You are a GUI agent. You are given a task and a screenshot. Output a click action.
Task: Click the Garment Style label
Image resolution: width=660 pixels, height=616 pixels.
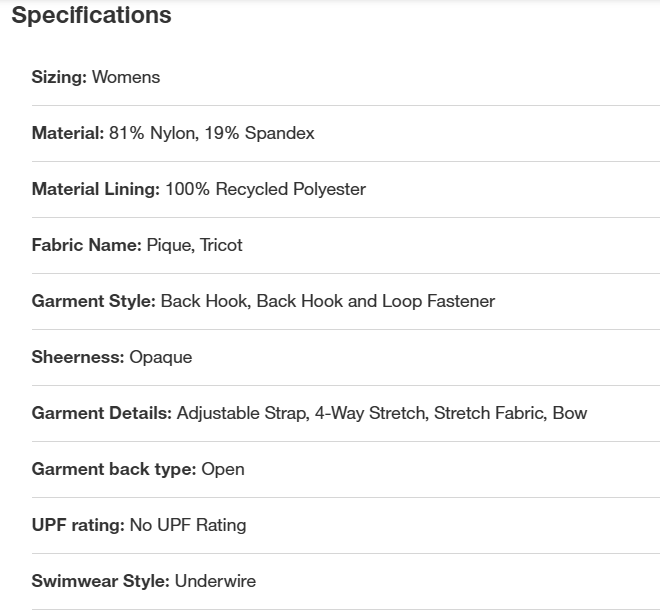point(93,301)
